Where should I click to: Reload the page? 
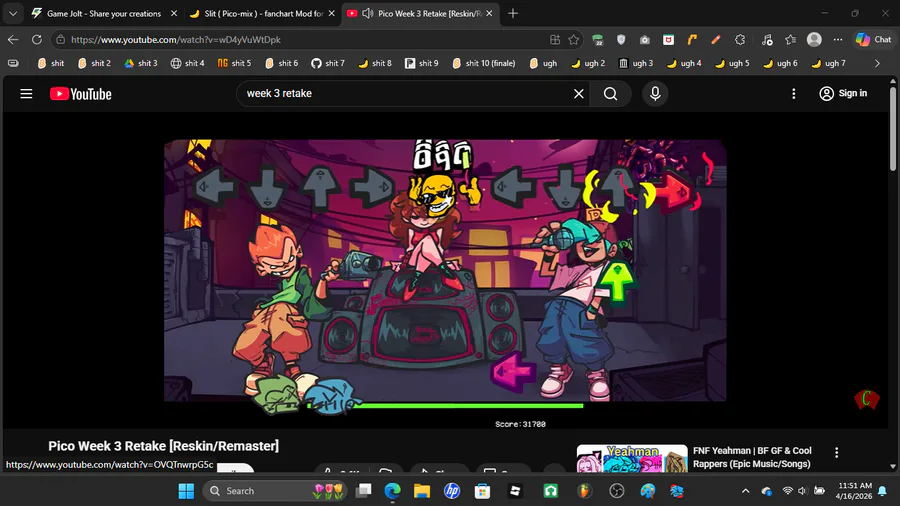pos(37,40)
